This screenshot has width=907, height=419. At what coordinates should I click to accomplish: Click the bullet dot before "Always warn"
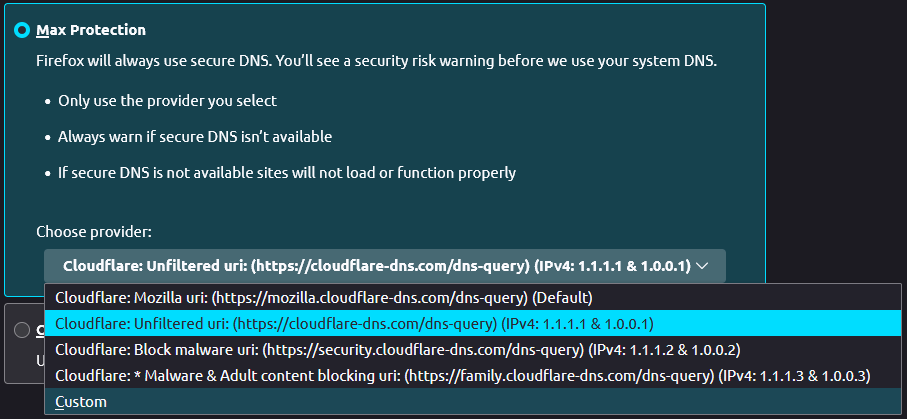pyautogui.click(x=48, y=137)
